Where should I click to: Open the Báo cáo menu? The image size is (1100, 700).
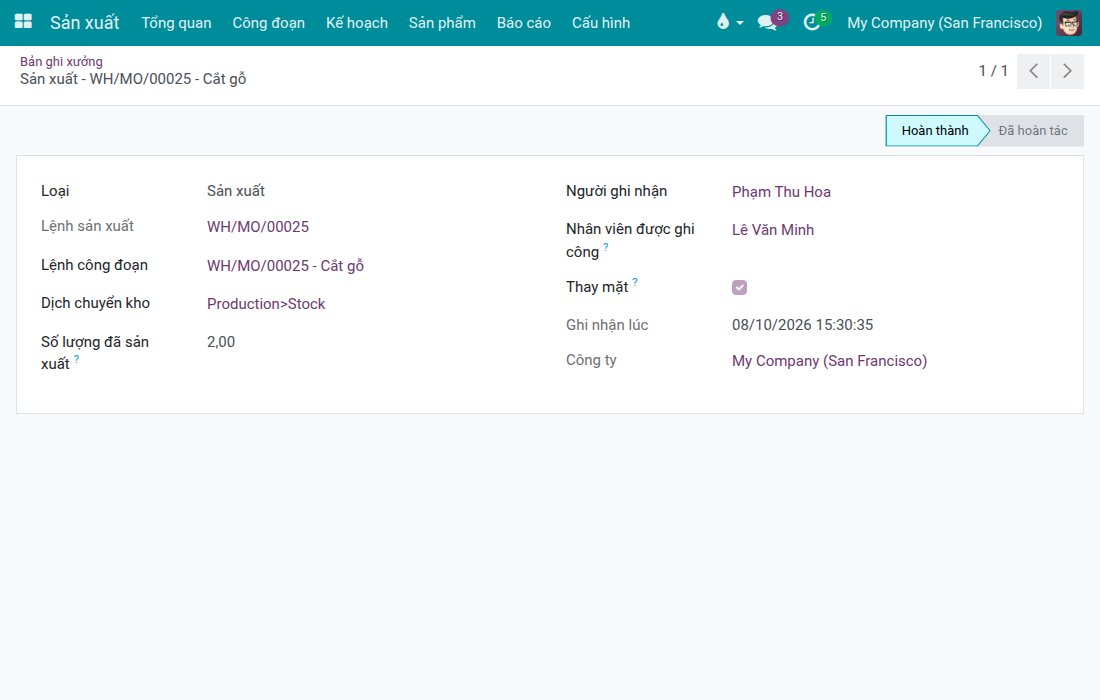coord(523,22)
